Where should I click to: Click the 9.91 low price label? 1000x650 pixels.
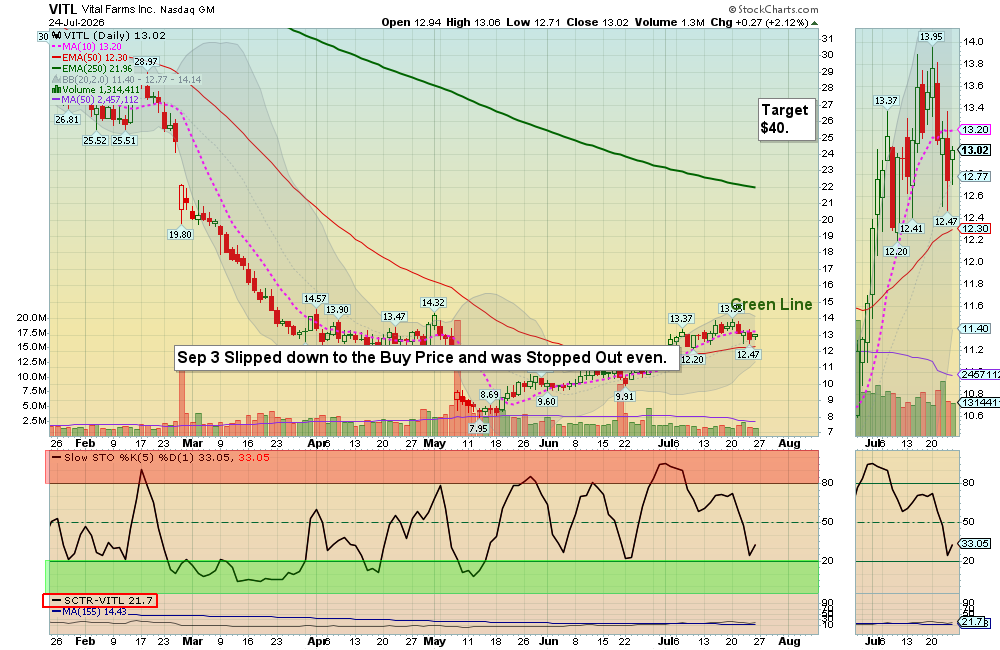625,397
